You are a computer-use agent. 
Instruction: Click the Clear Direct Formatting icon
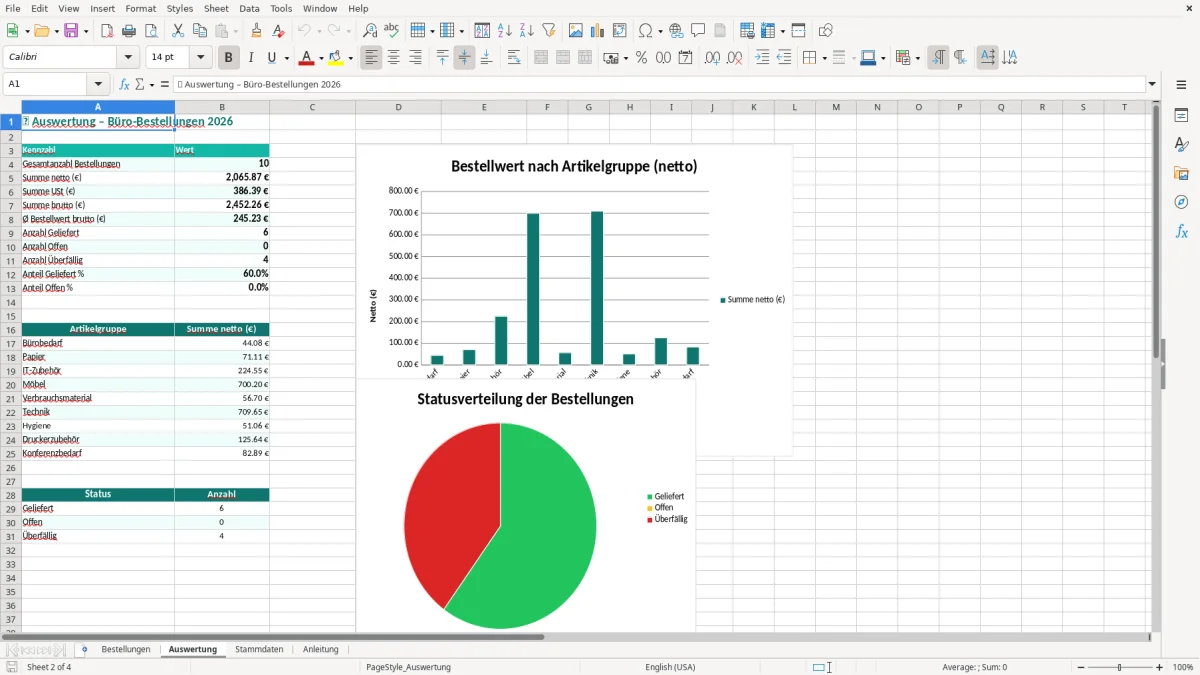pos(279,31)
